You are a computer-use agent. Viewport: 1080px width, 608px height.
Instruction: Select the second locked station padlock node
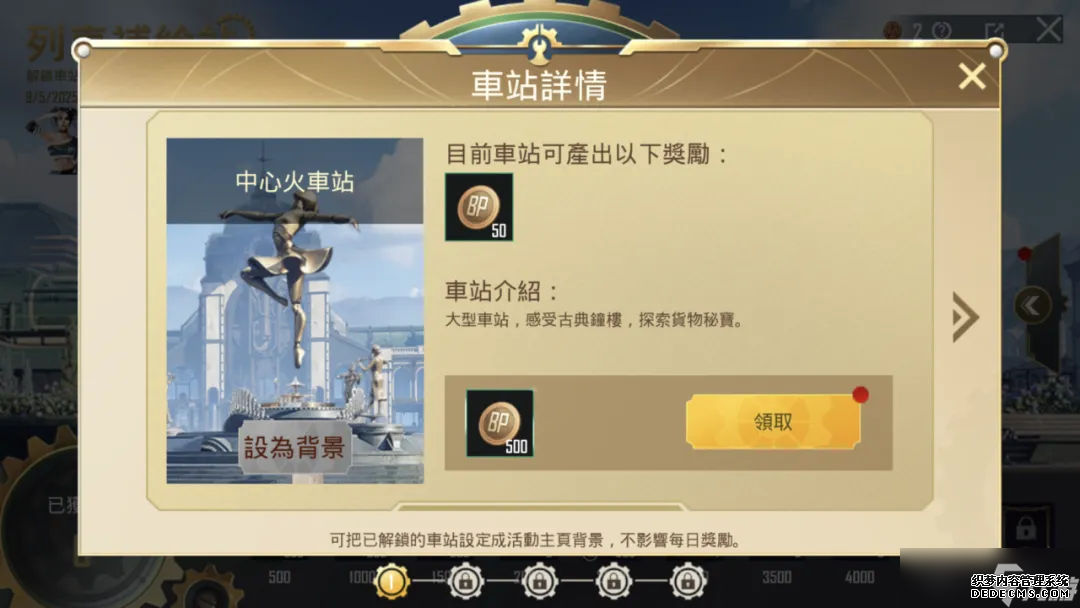(540, 581)
